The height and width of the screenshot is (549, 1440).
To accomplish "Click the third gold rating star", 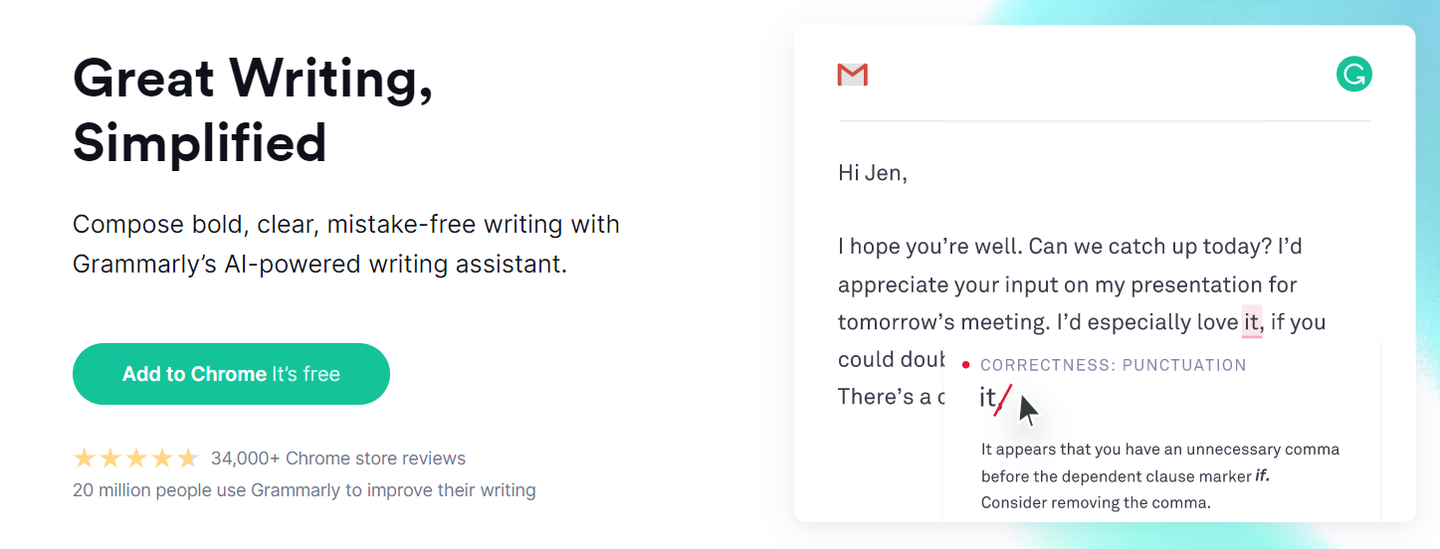I will tap(136, 459).
